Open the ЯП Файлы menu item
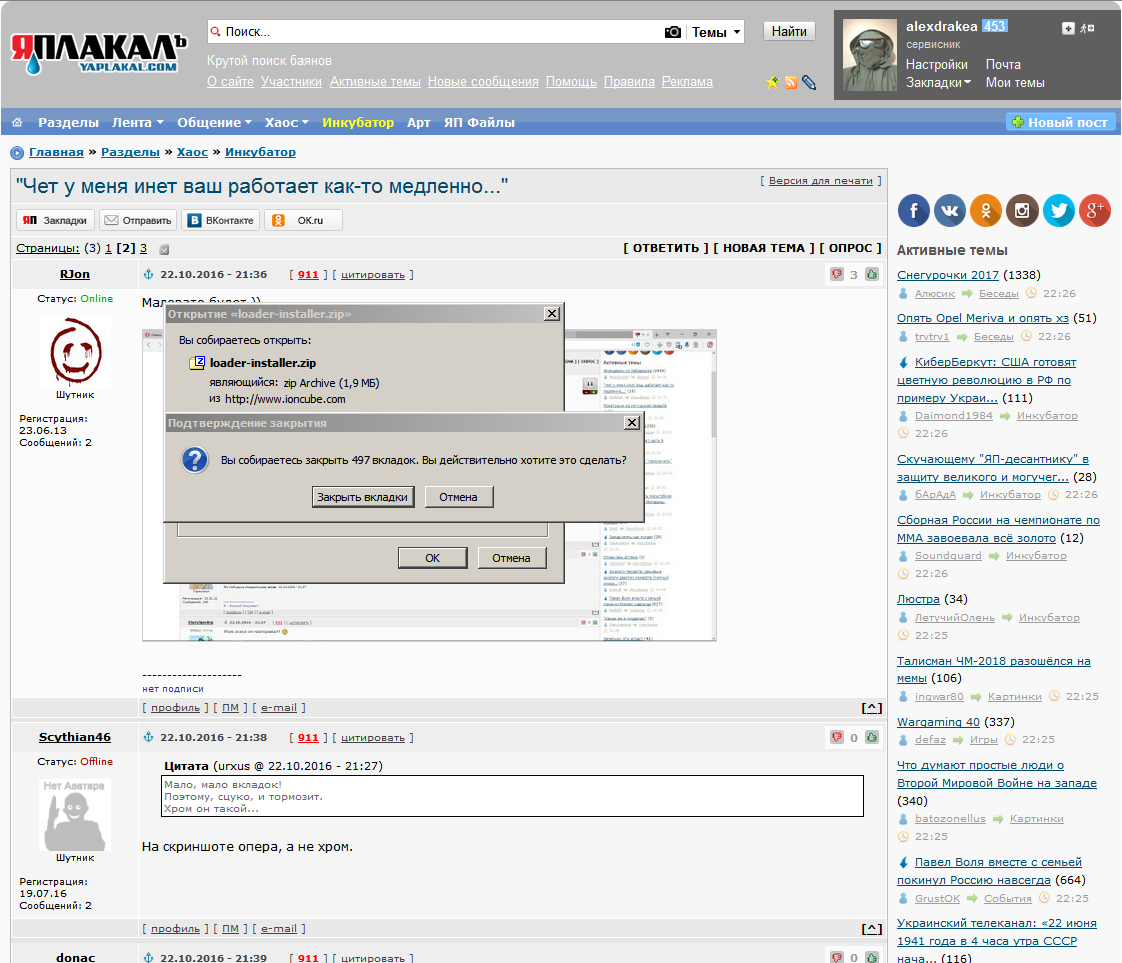 click(x=479, y=122)
